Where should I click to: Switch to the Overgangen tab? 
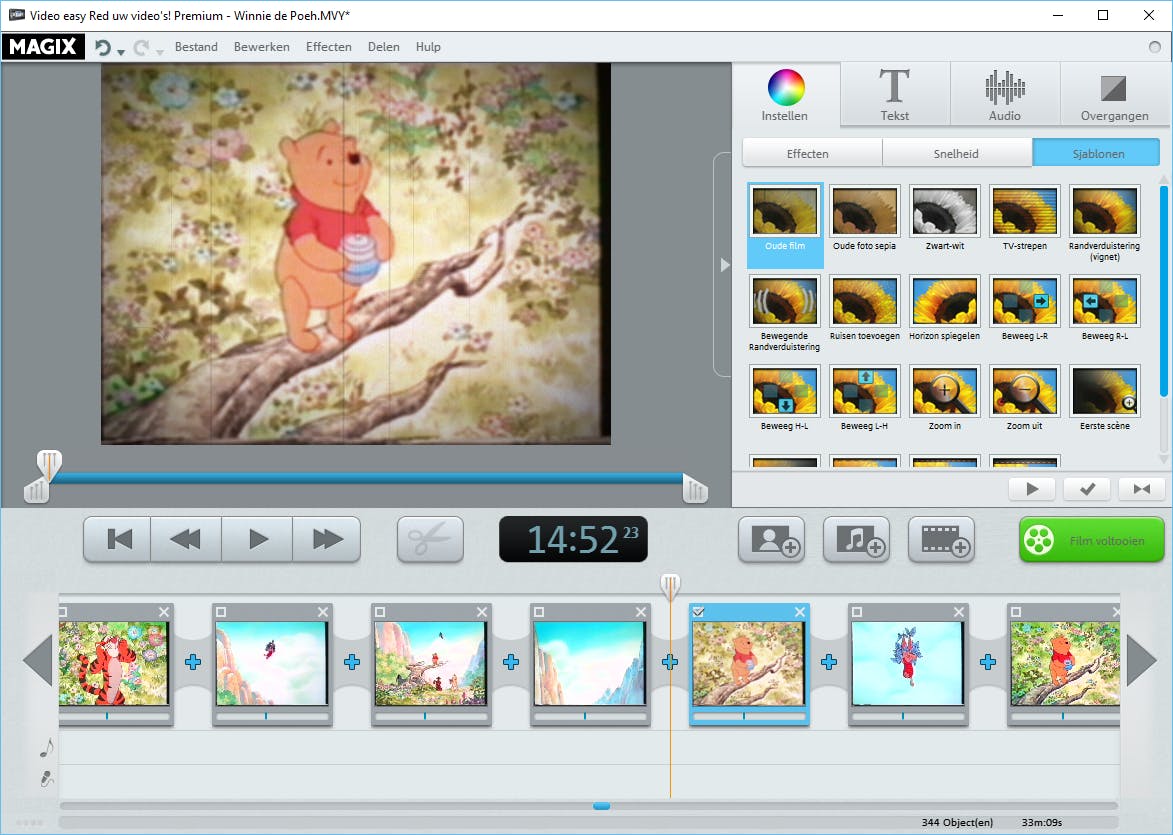[x=1115, y=94]
